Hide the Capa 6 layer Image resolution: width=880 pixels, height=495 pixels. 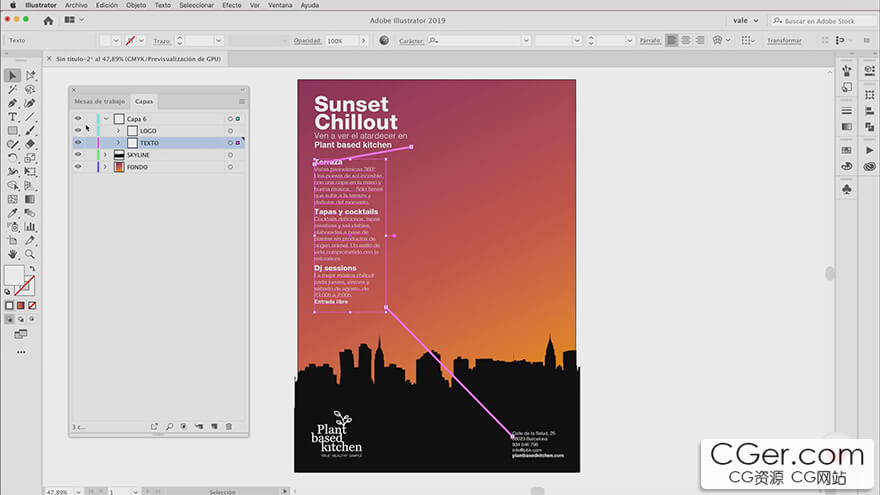coord(78,118)
